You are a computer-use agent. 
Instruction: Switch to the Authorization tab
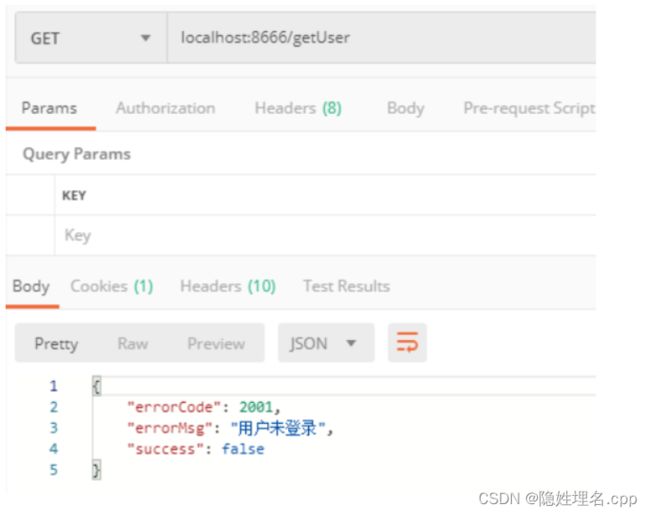click(x=165, y=108)
